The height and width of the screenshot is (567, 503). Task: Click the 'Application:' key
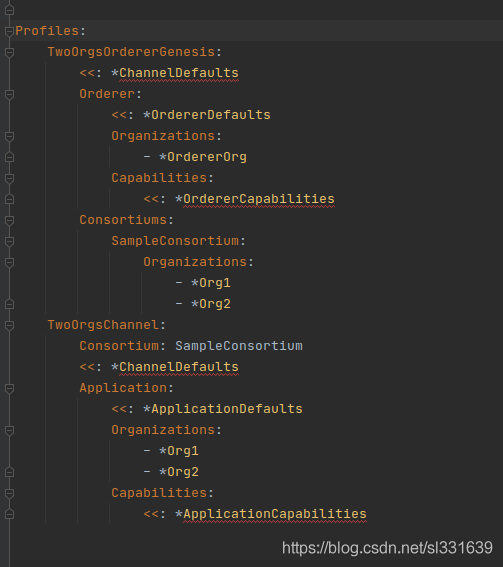pyautogui.click(x=127, y=387)
